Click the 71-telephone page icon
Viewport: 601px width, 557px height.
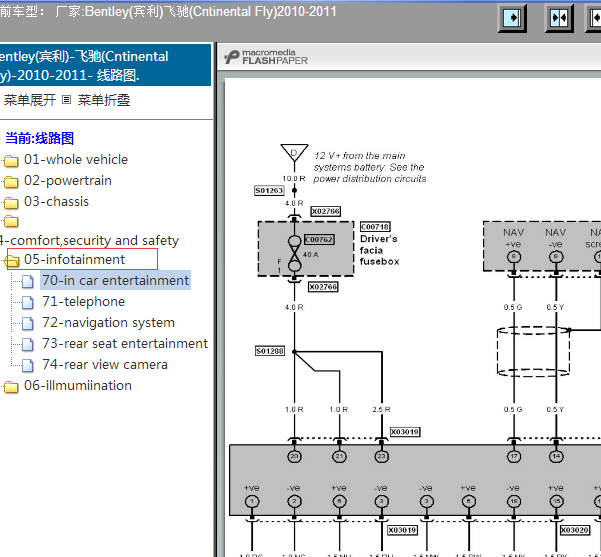tap(28, 302)
